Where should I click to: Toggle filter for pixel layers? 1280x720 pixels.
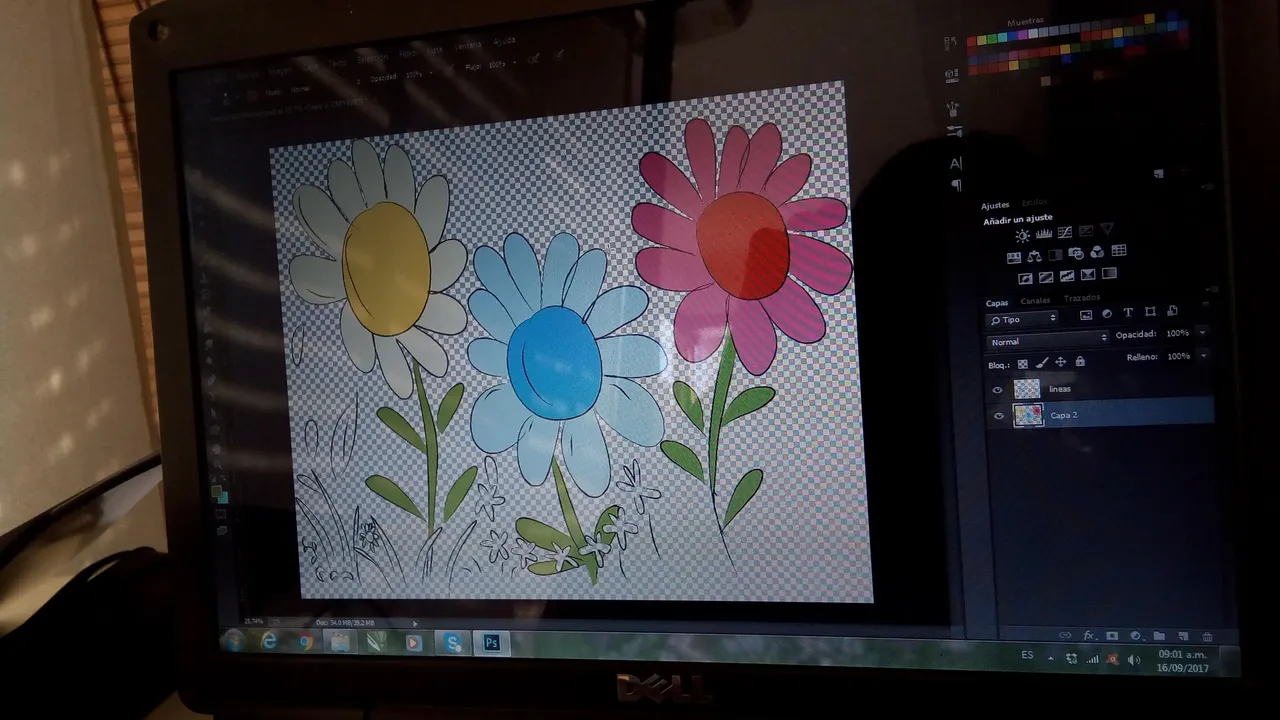pos(1086,315)
